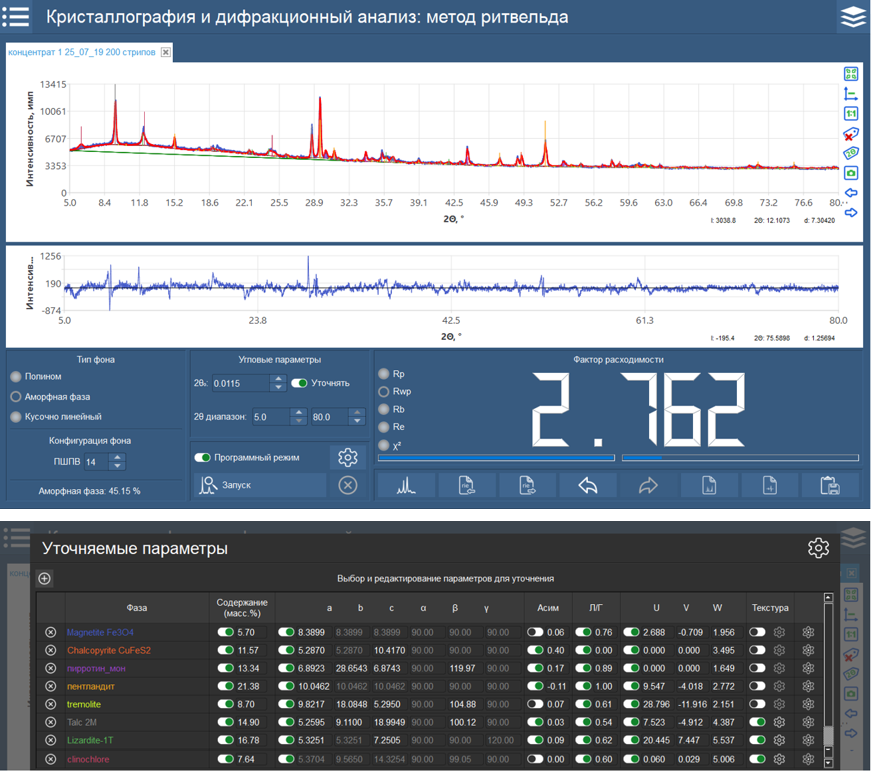Take a chart snapshot with camera icon
The image size is (871, 771).
pos(851,172)
